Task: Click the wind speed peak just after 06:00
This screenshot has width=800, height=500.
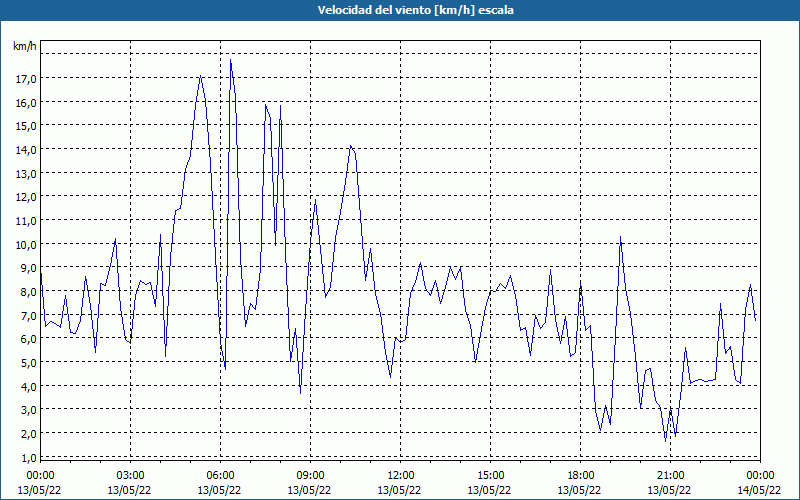Action: pos(231,60)
